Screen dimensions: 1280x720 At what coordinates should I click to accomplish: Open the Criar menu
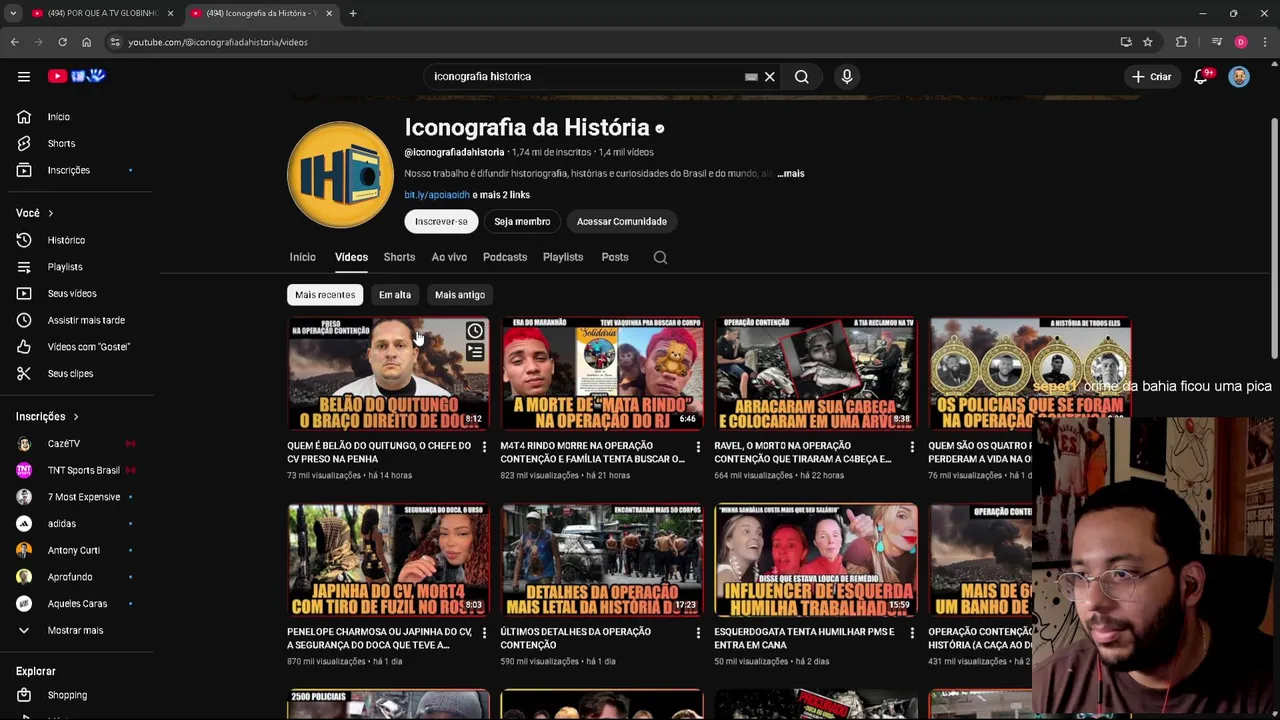1152,76
